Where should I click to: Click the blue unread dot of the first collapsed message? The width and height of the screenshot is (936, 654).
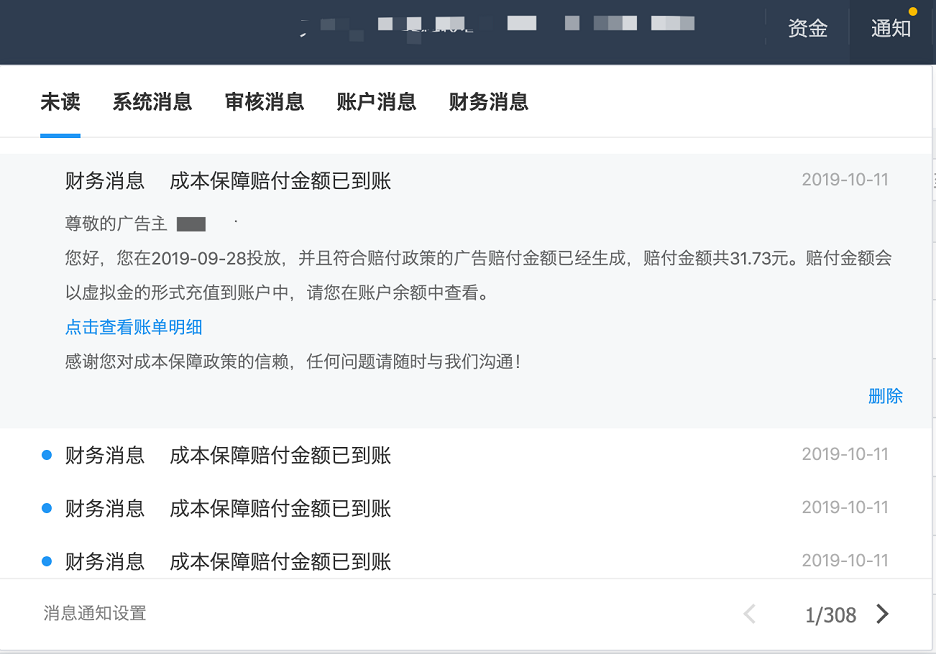(x=46, y=456)
